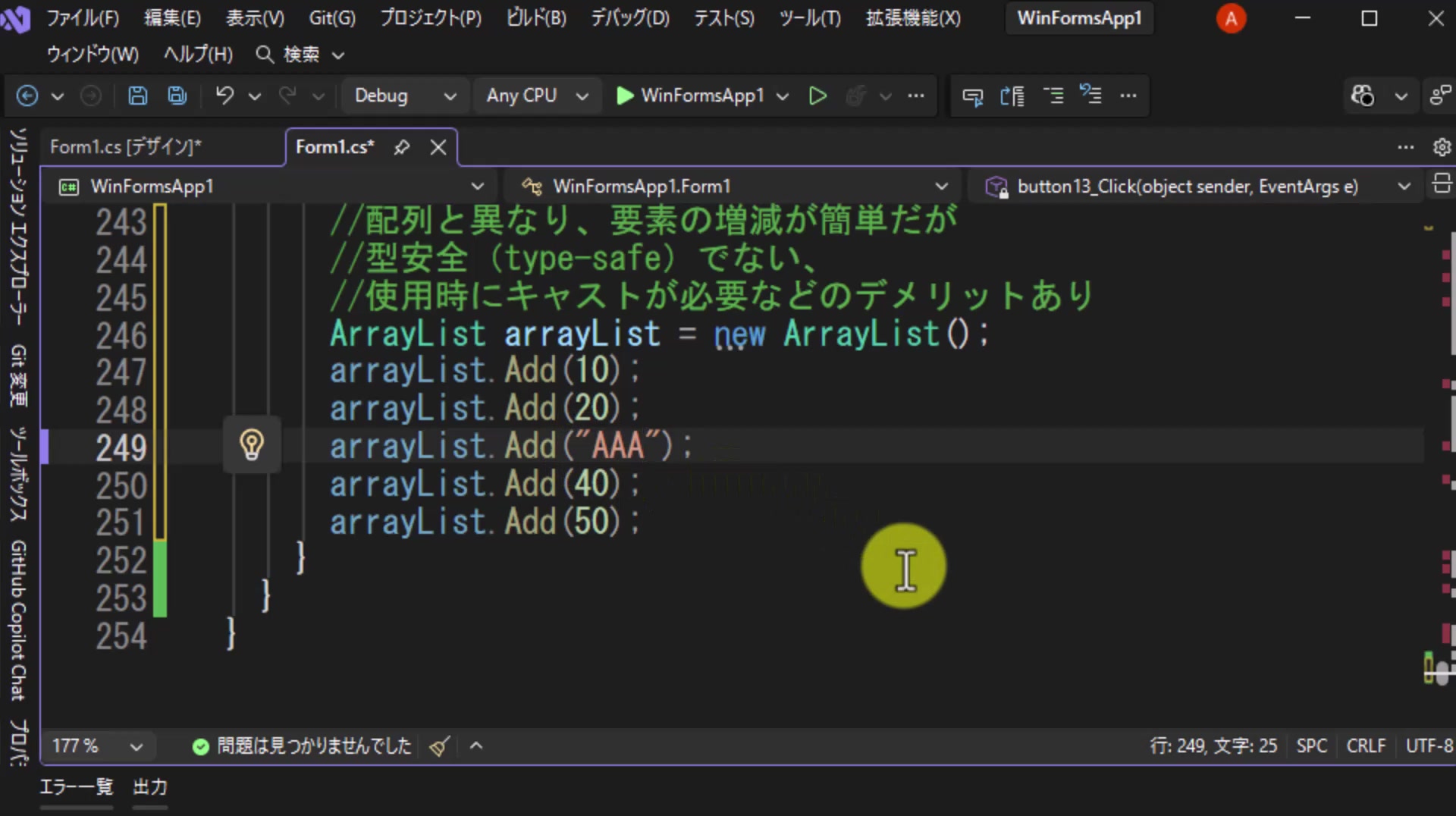Open the エラー一覧 panel tab

[x=76, y=787]
